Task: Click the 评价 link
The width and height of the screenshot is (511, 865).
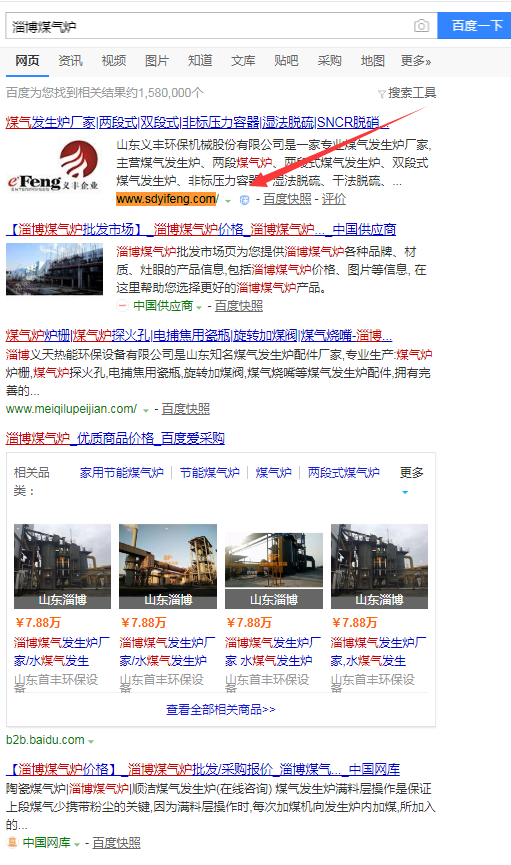Action: pyautogui.click(x=334, y=199)
